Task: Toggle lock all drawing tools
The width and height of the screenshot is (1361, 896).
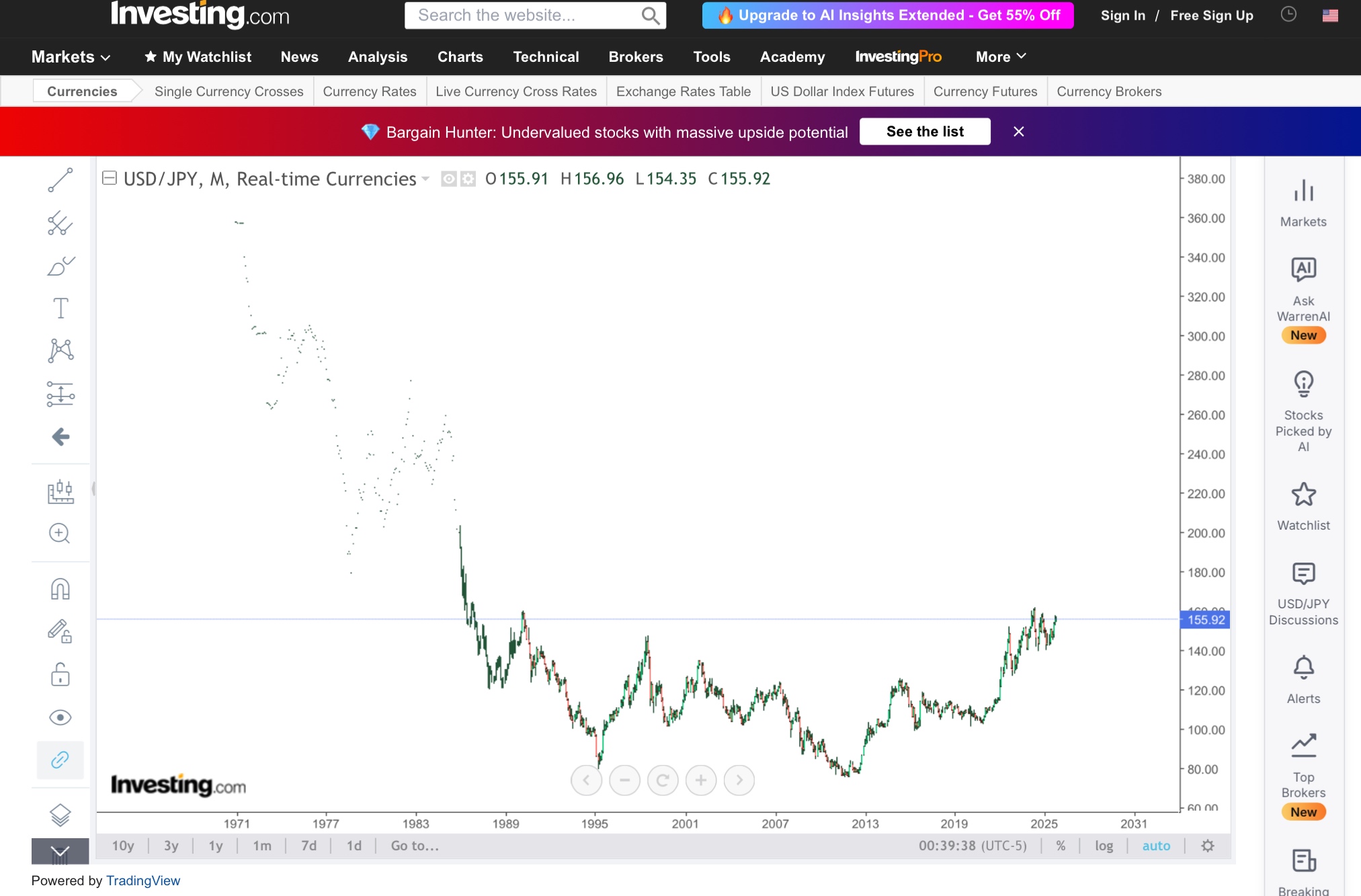Action: [x=60, y=674]
